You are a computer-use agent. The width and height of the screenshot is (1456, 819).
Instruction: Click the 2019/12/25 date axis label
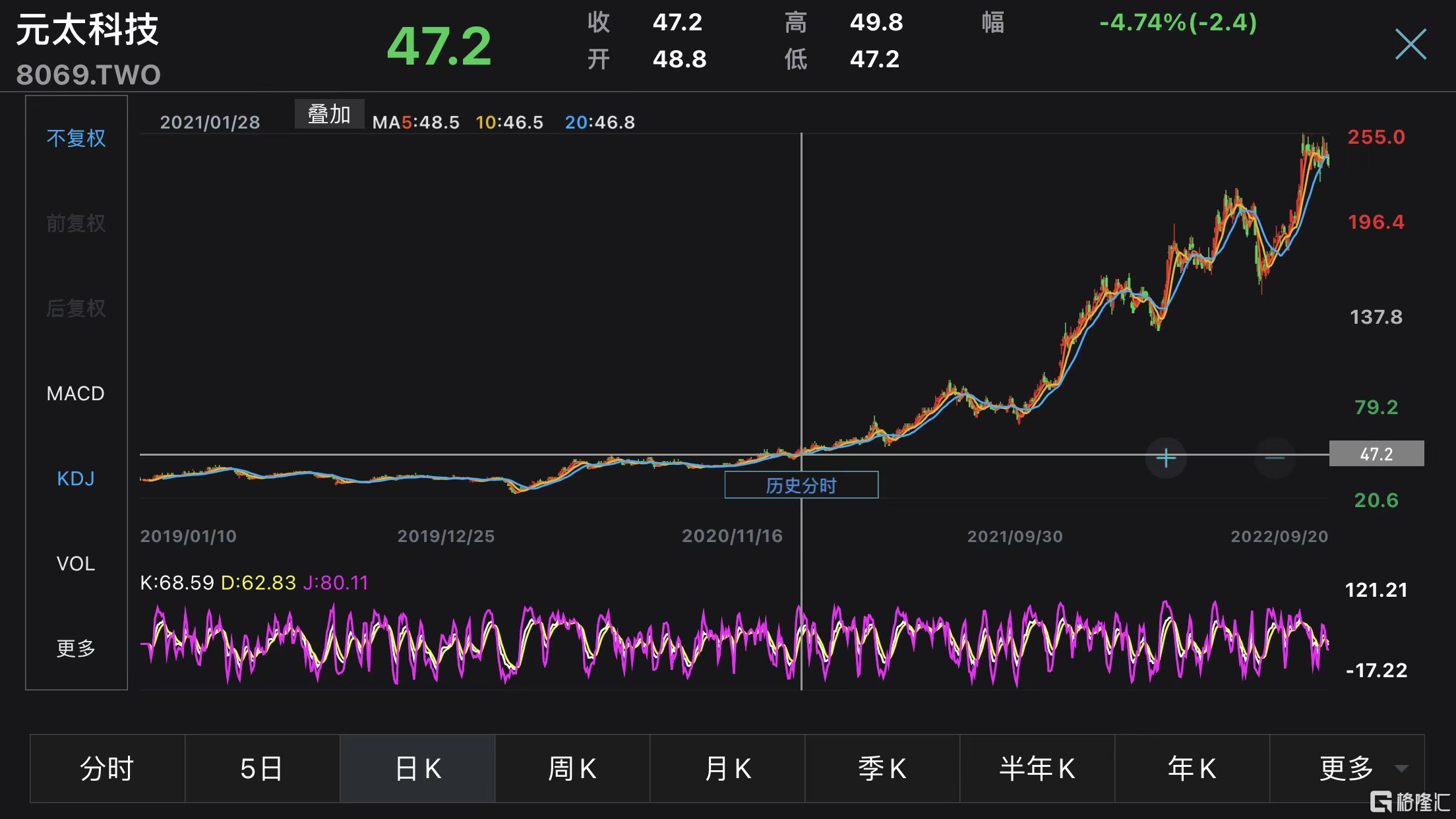(x=446, y=536)
